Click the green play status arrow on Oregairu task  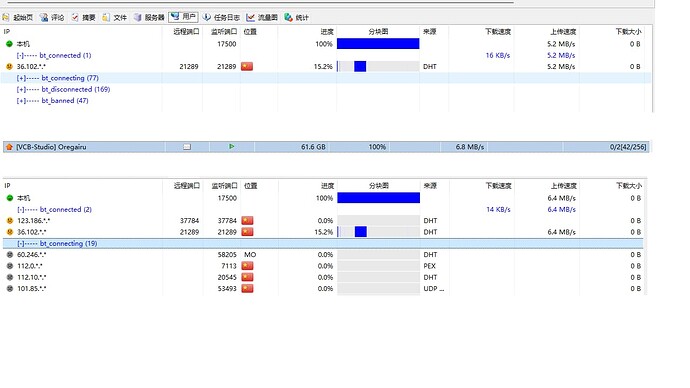pyautogui.click(x=231, y=146)
